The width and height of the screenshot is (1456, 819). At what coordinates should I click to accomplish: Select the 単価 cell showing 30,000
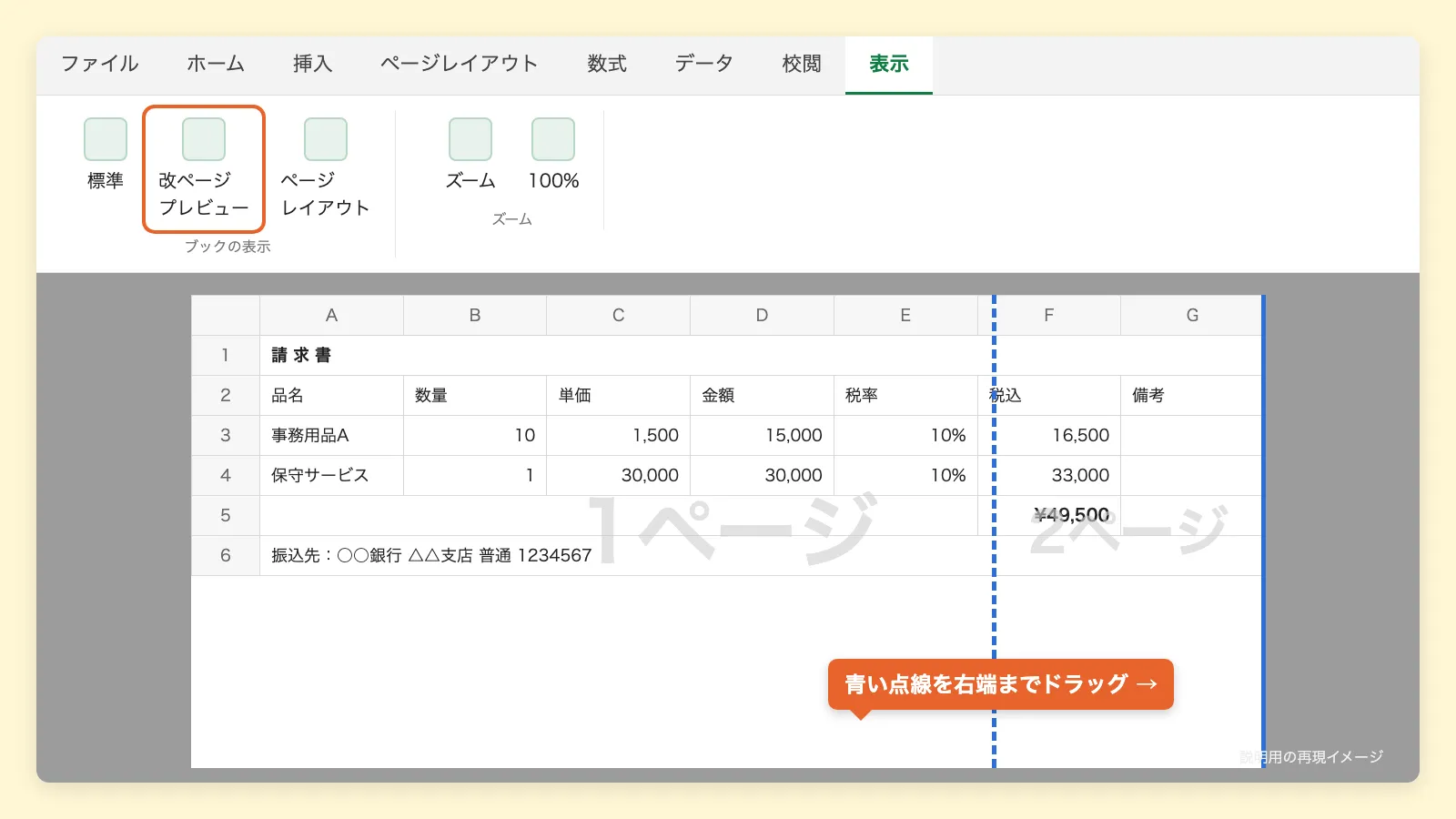click(618, 475)
